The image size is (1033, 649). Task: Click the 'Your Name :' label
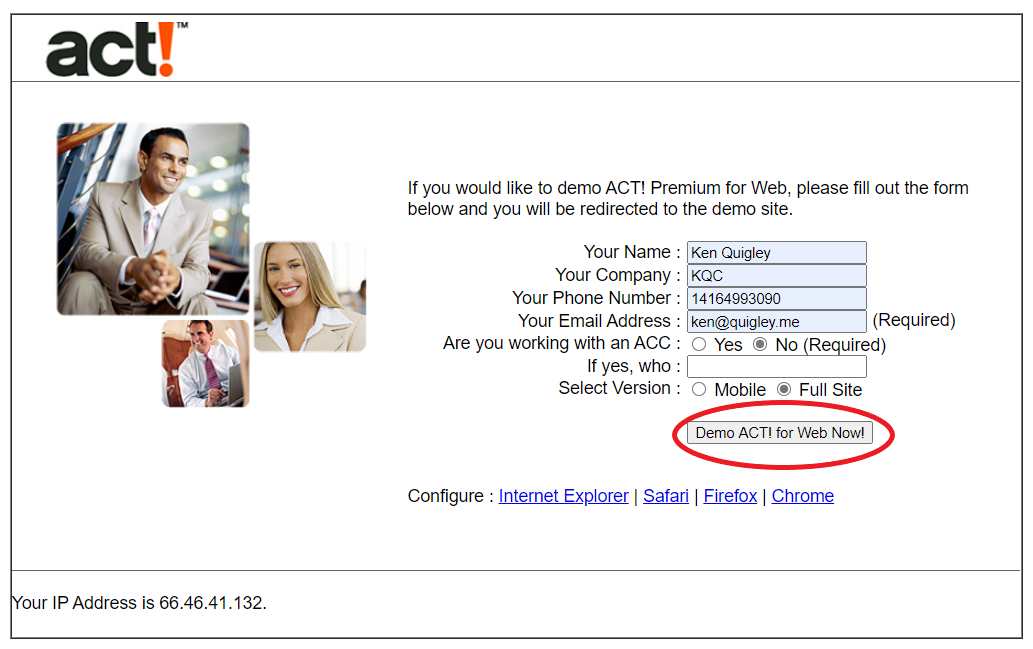pyautogui.click(x=632, y=252)
